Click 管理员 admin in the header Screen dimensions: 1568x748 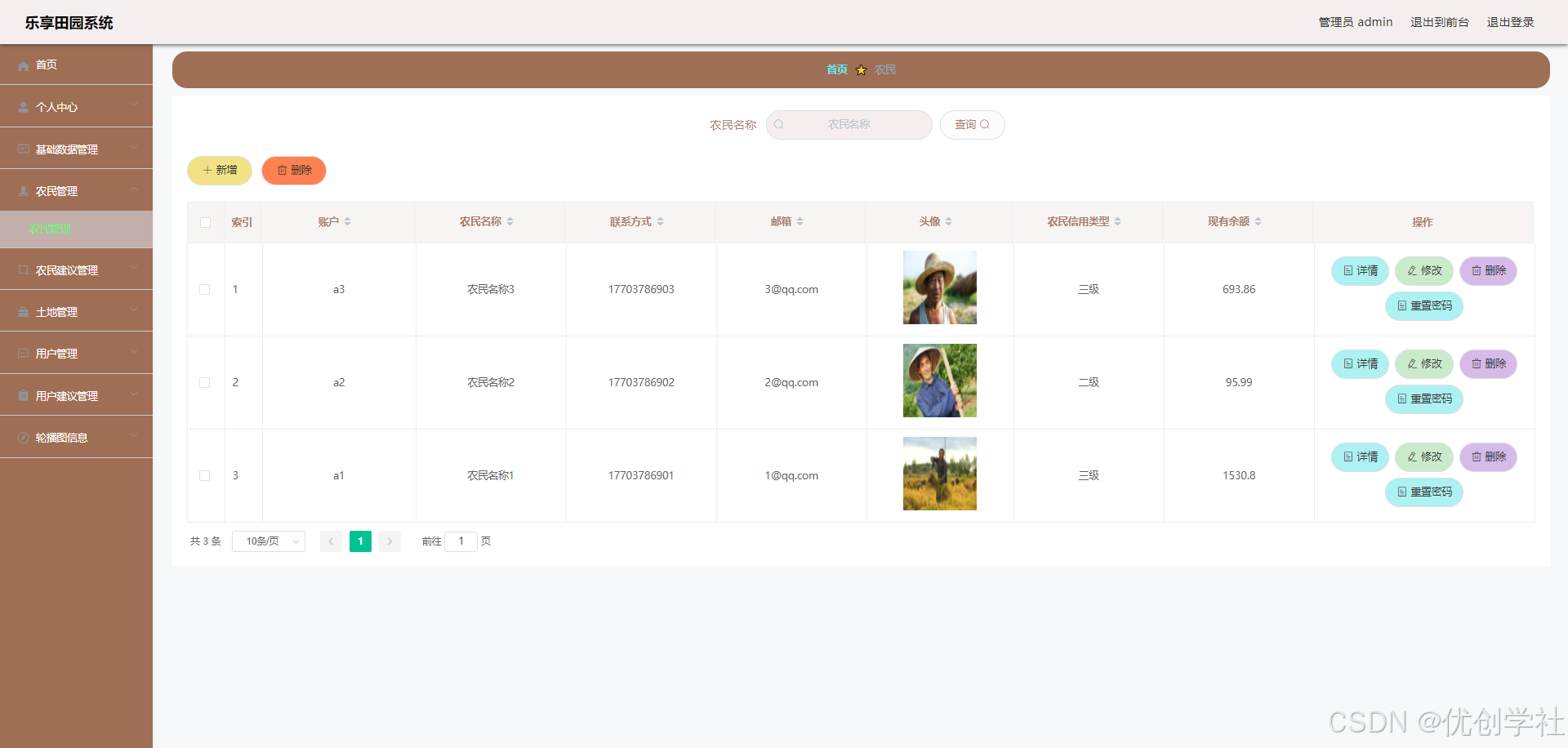(x=1356, y=22)
